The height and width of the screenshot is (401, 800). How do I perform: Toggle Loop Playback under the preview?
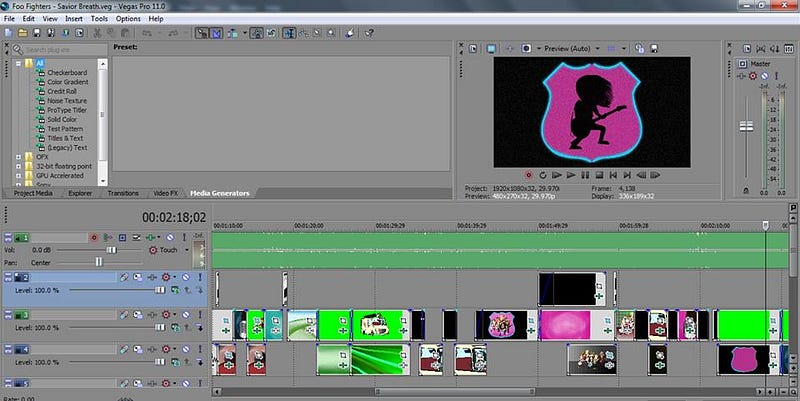pos(543,175)
